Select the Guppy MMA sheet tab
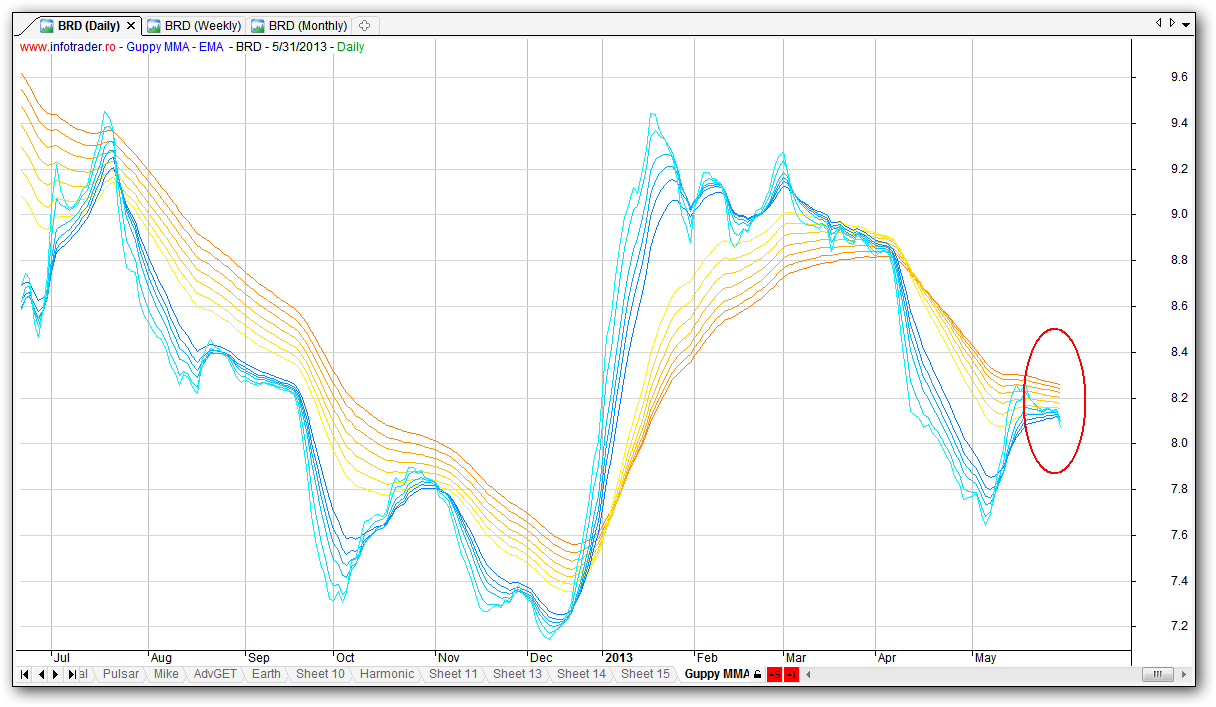This screenshot has width=1216, height=707. coord(716,674)
